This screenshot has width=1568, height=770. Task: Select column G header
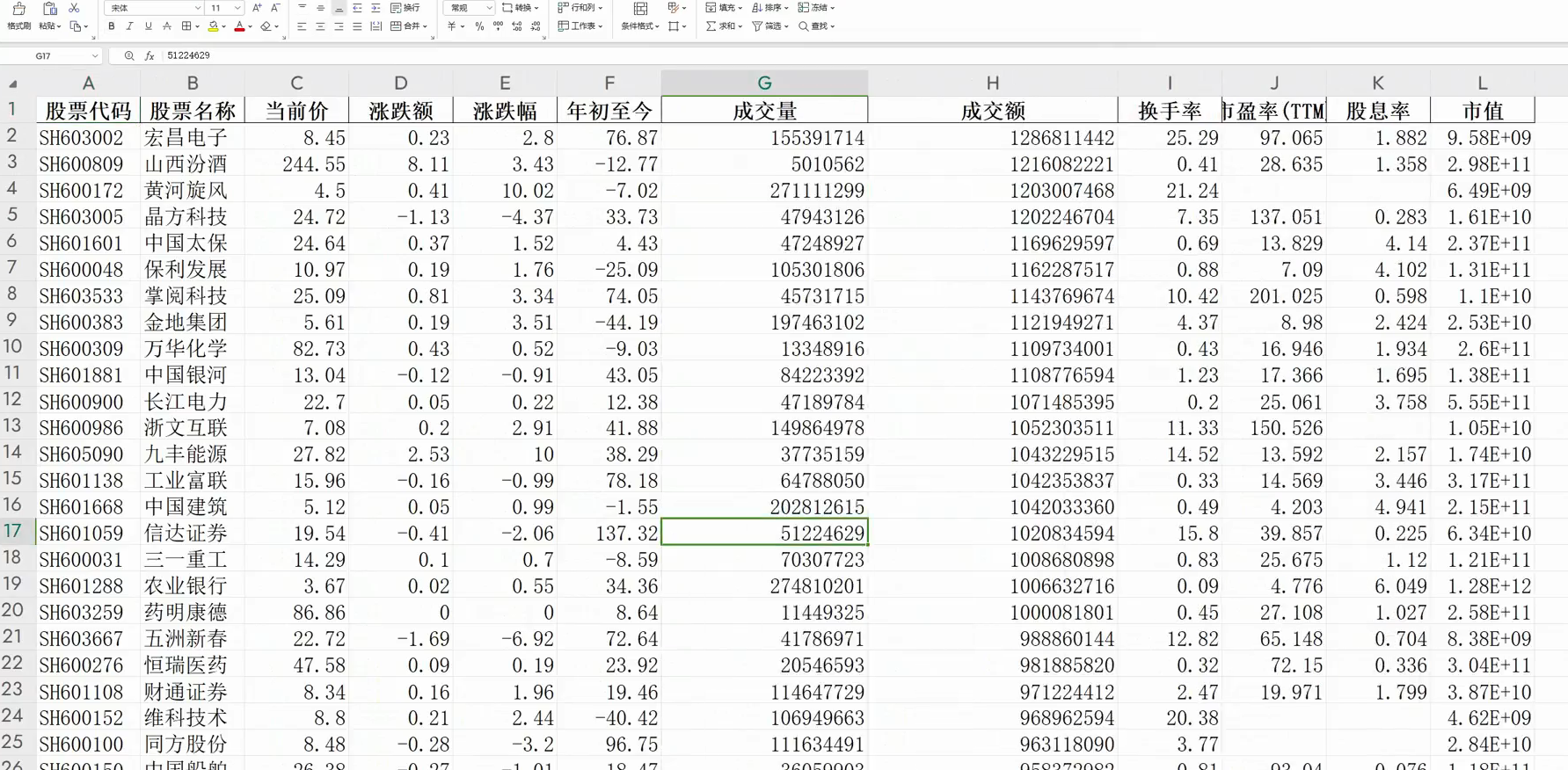point(764,83)
